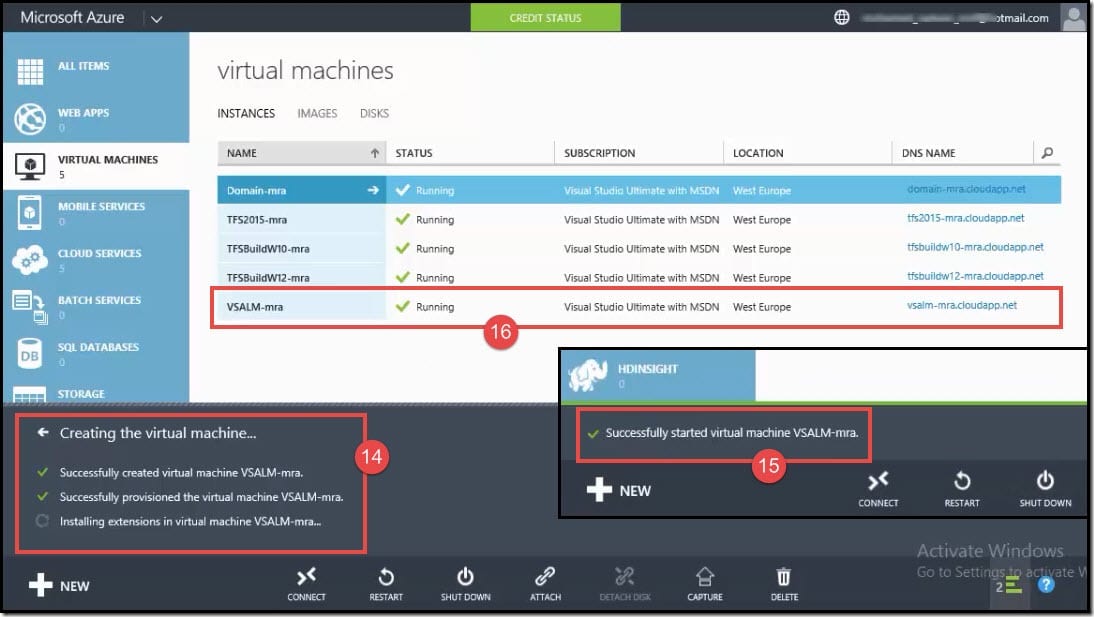The width and height of the screenshot is (1094, 617).
Task: Click the green CREDIT STATUS button
Action: pos(545,17)
